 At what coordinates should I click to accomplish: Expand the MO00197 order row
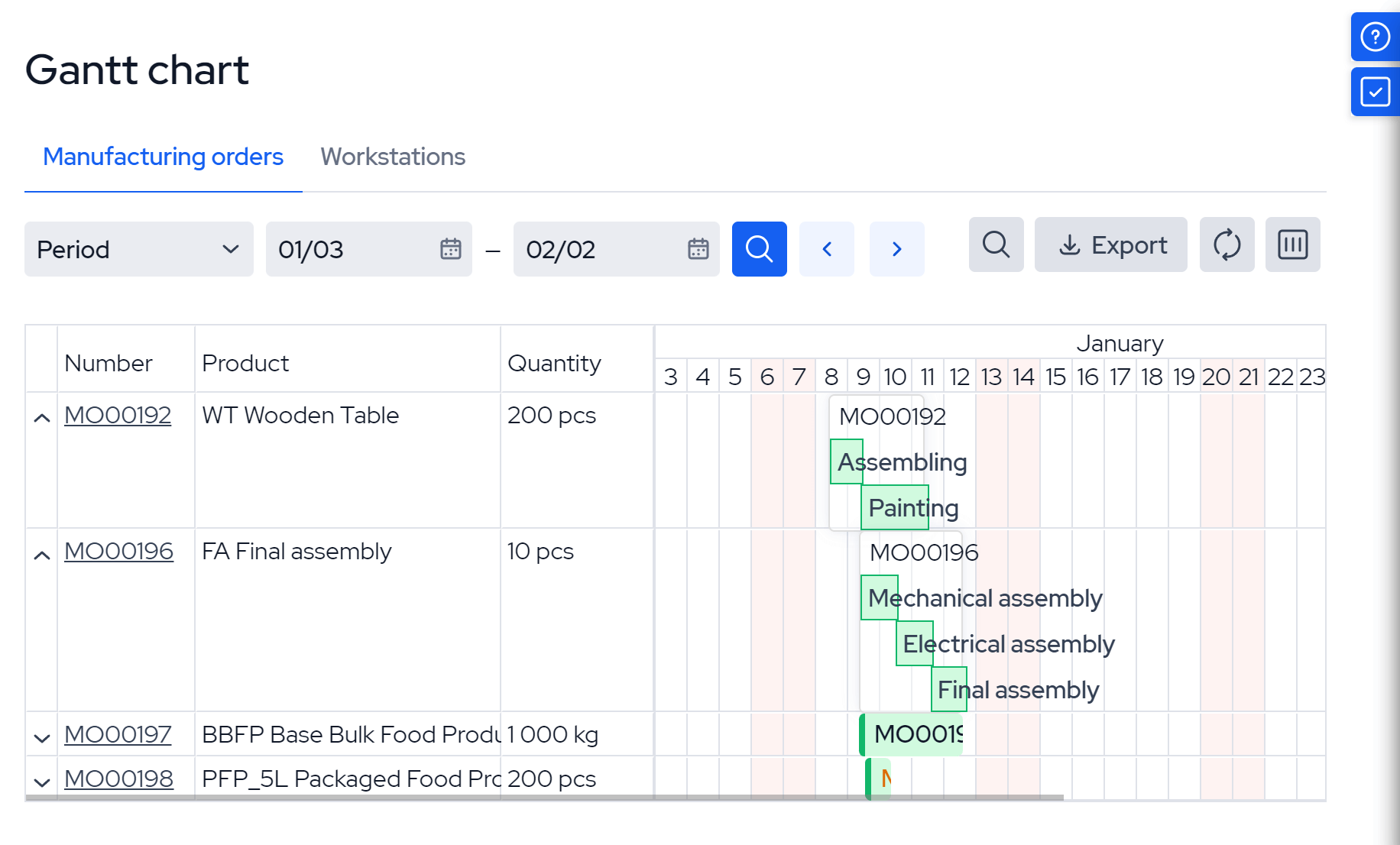42,735
